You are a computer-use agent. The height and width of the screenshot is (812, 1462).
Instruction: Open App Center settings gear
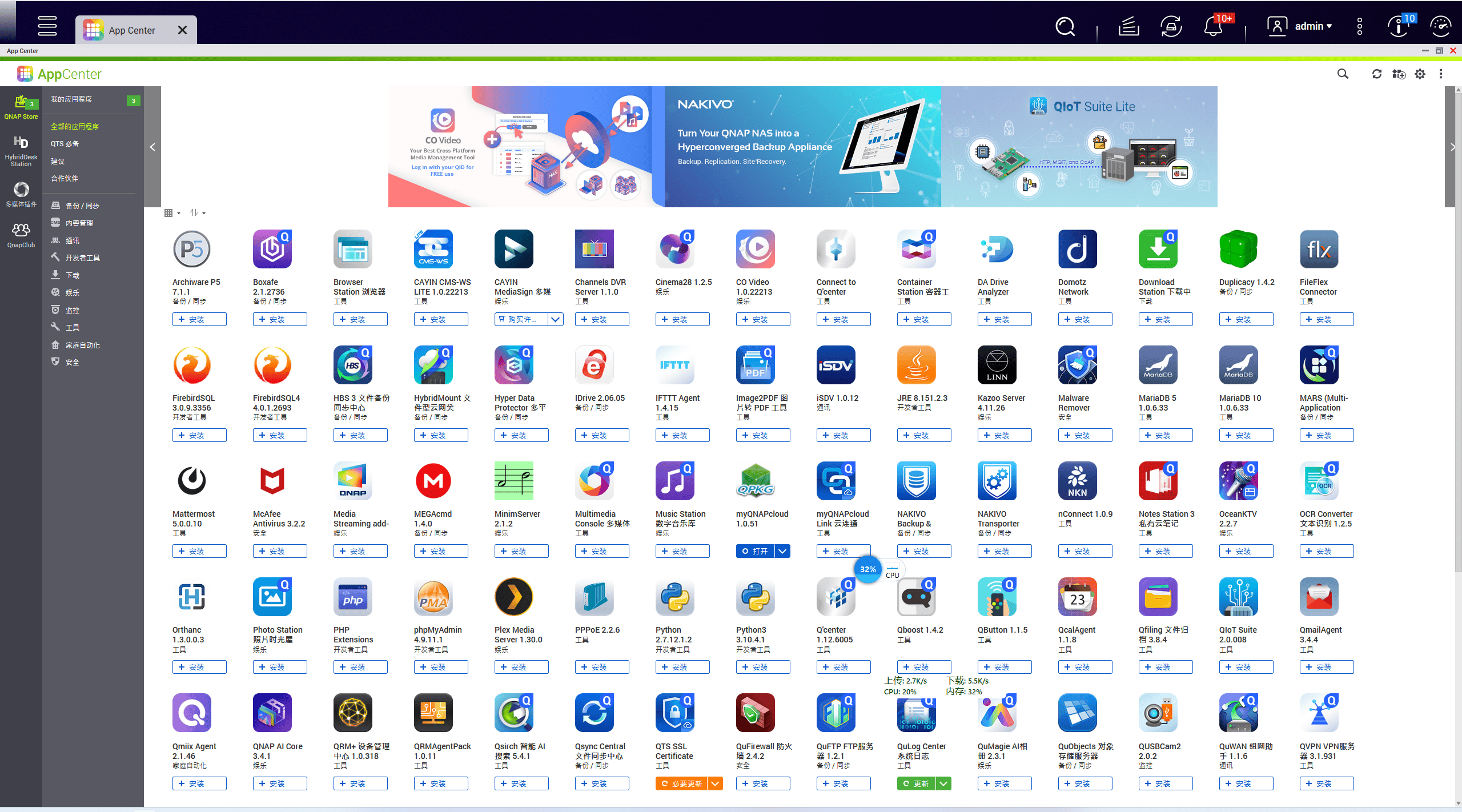[1420, 74]
